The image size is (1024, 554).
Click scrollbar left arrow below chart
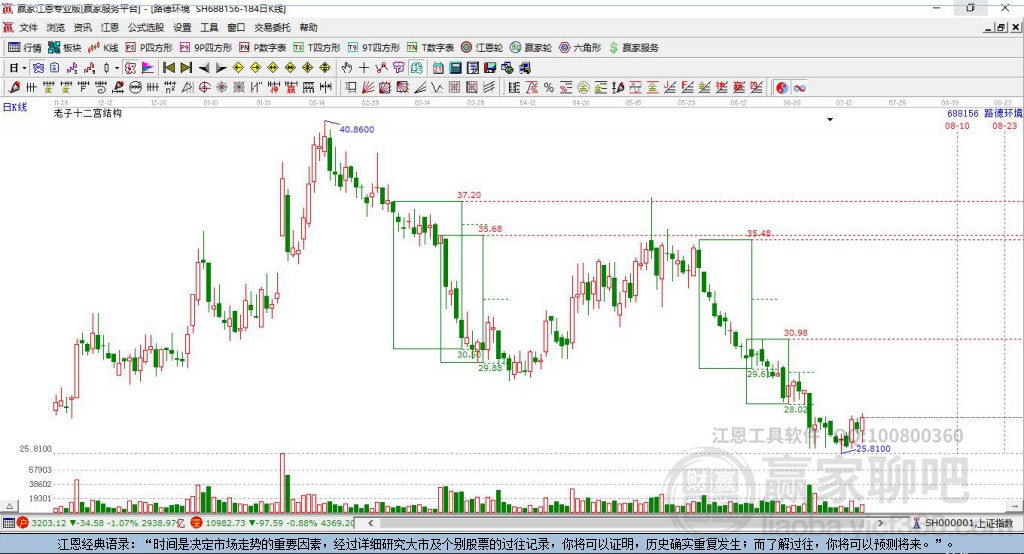click(x=370, y=523)
